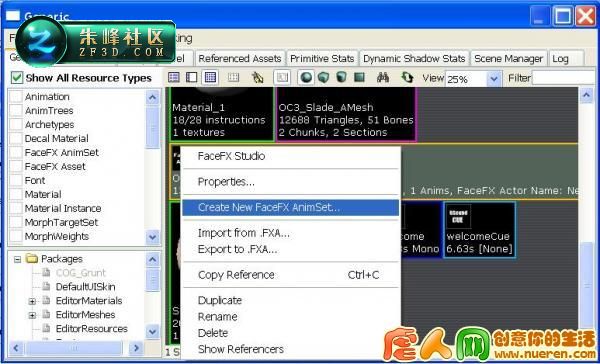Open the View percentage dropdown
The width and height of the screenshot is (600, 364).
pos(494,79)
